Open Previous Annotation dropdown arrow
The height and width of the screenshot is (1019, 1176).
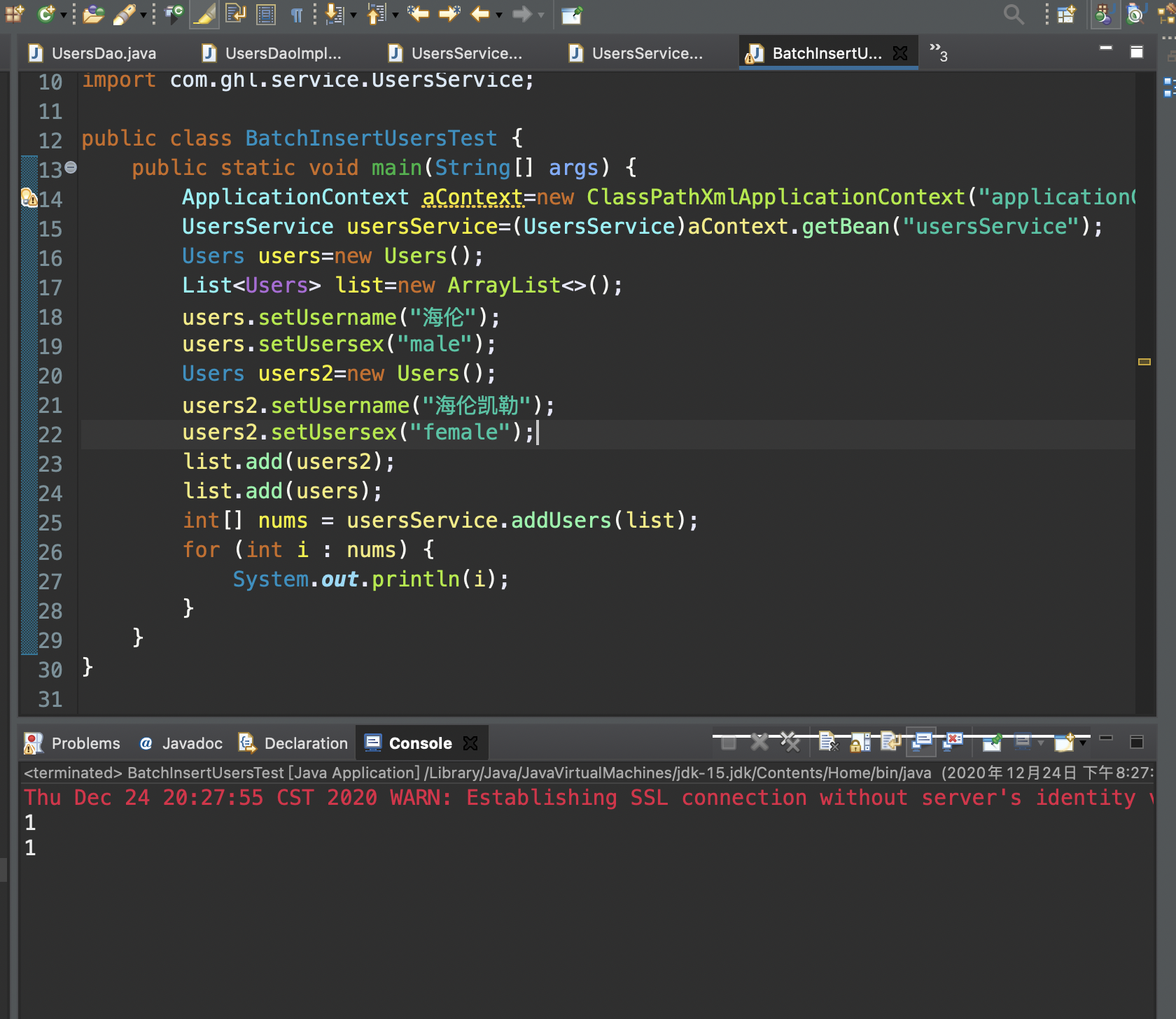[x=395, y=15]
